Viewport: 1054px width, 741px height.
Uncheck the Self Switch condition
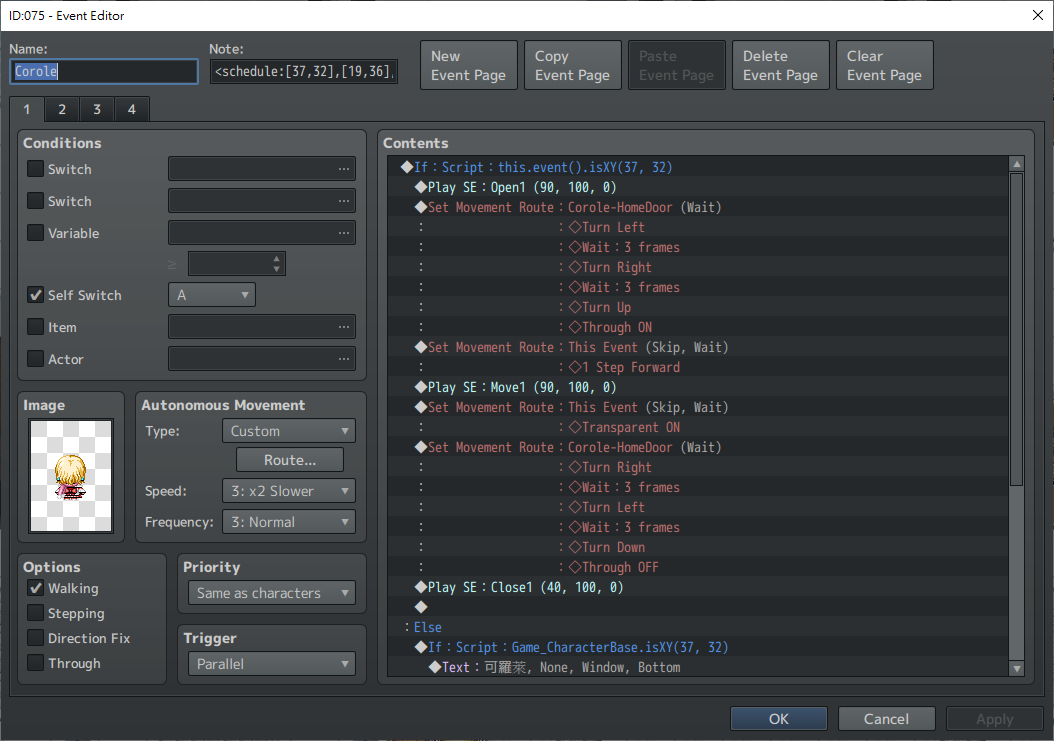(35, 295)
